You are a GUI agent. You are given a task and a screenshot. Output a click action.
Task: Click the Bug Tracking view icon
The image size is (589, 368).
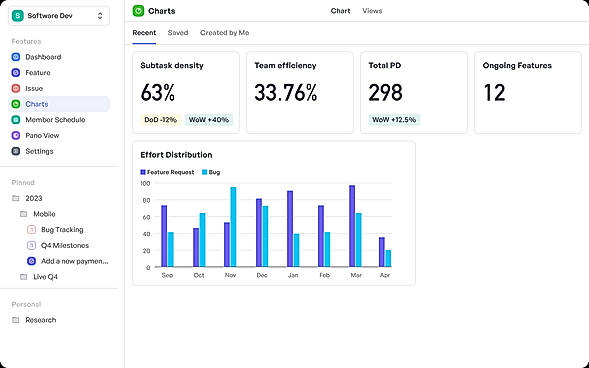pos(32,229)
